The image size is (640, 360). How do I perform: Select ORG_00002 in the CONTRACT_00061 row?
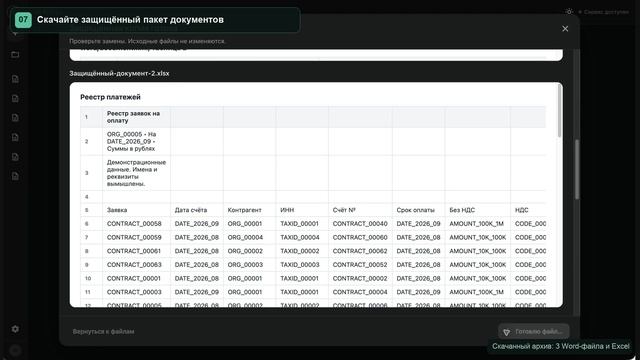tap(249, 251)
